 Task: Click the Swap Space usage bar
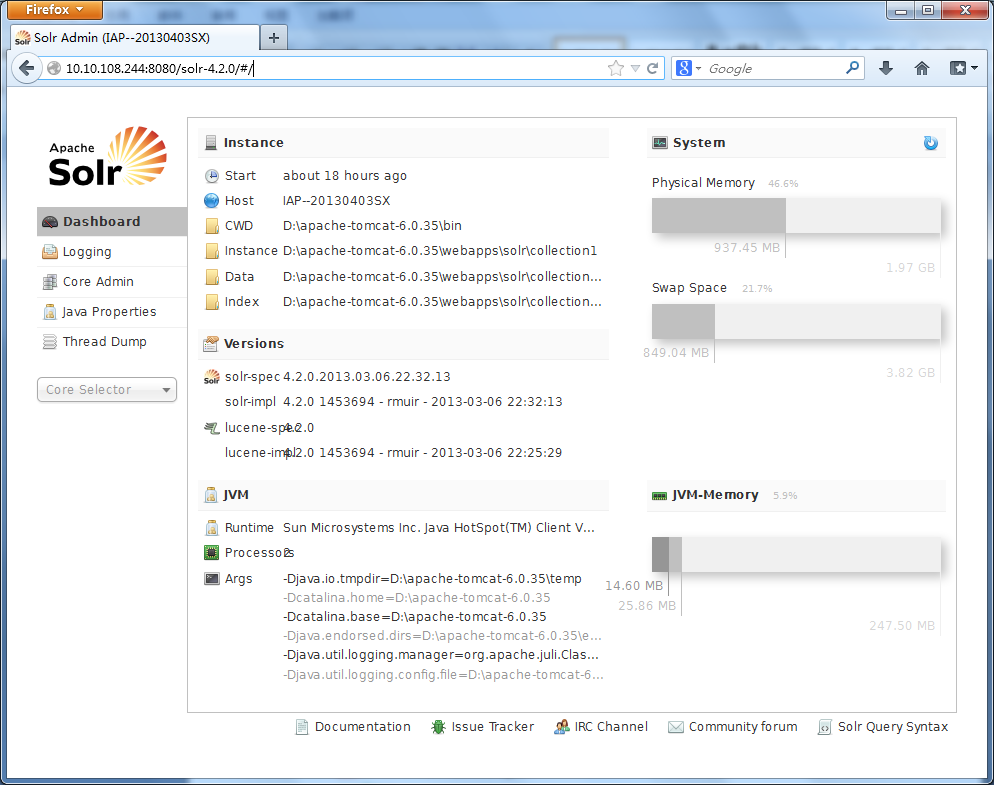pos(796,321)
